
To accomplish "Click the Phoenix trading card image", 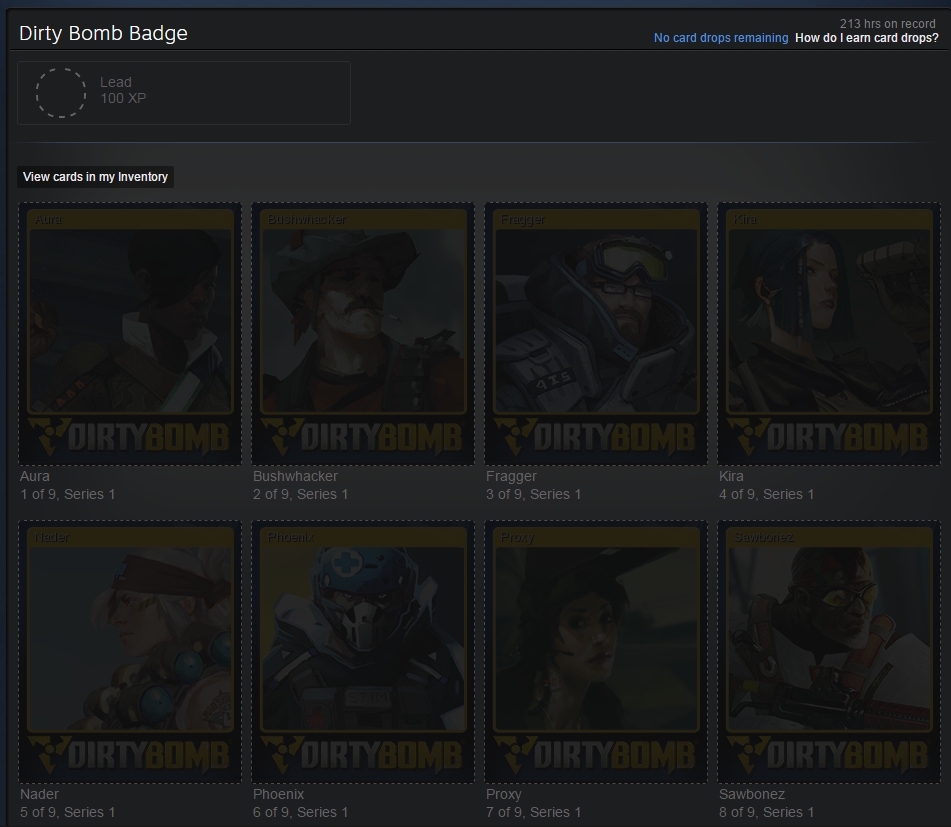I will tap(363, 652).
